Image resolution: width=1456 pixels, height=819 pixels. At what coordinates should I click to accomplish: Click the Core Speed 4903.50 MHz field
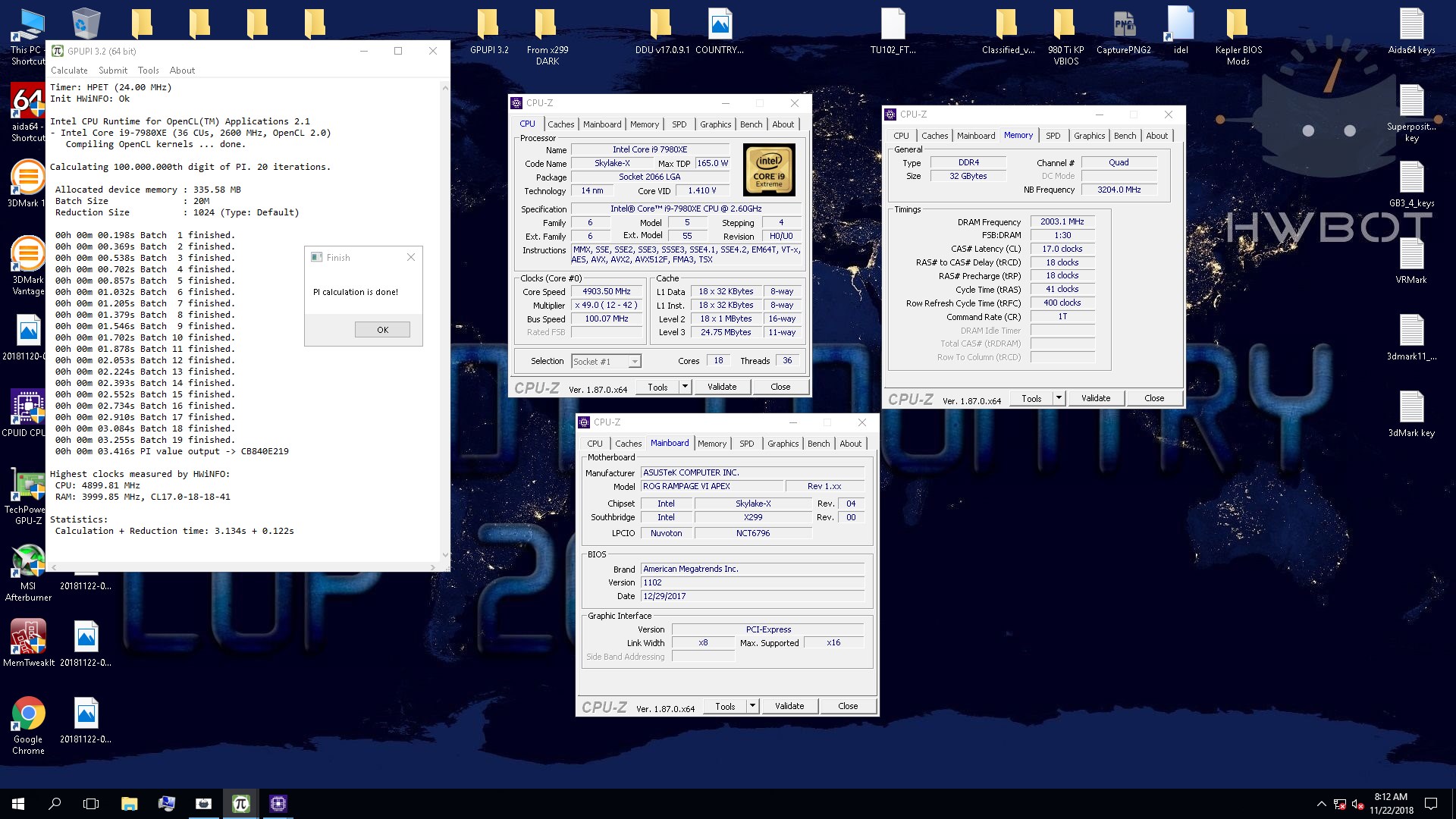pos(607,292)
